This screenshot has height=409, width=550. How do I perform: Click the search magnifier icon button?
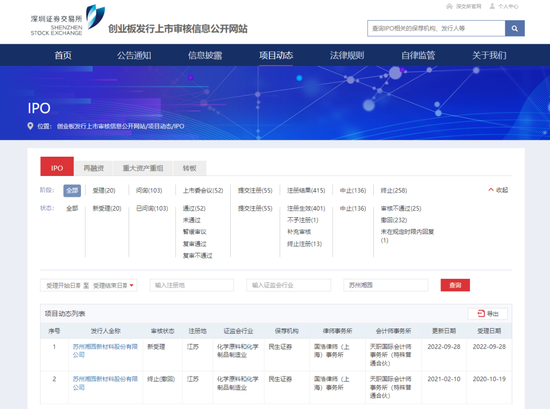click(x=515, y=28)
